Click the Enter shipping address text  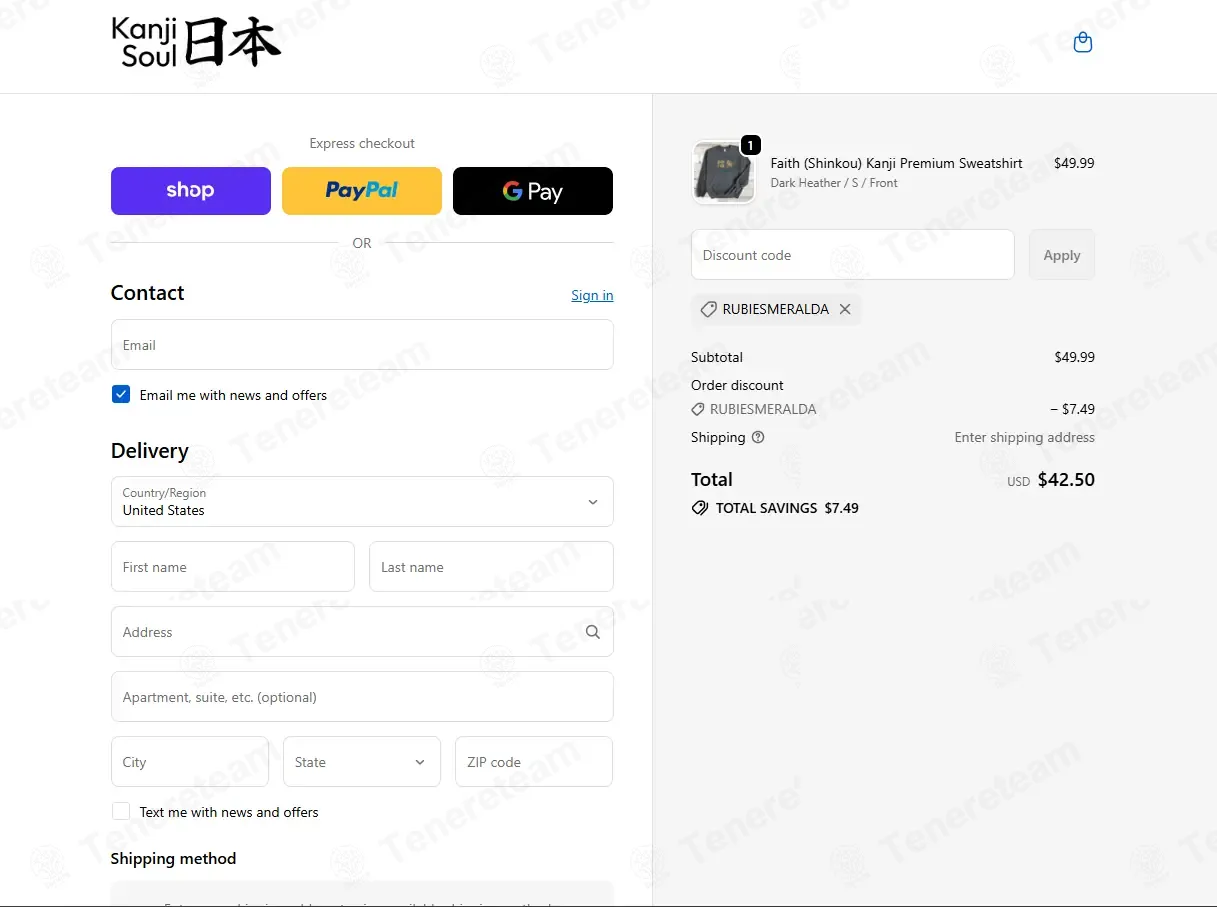pyautogui.click(x=1024, y=437)
